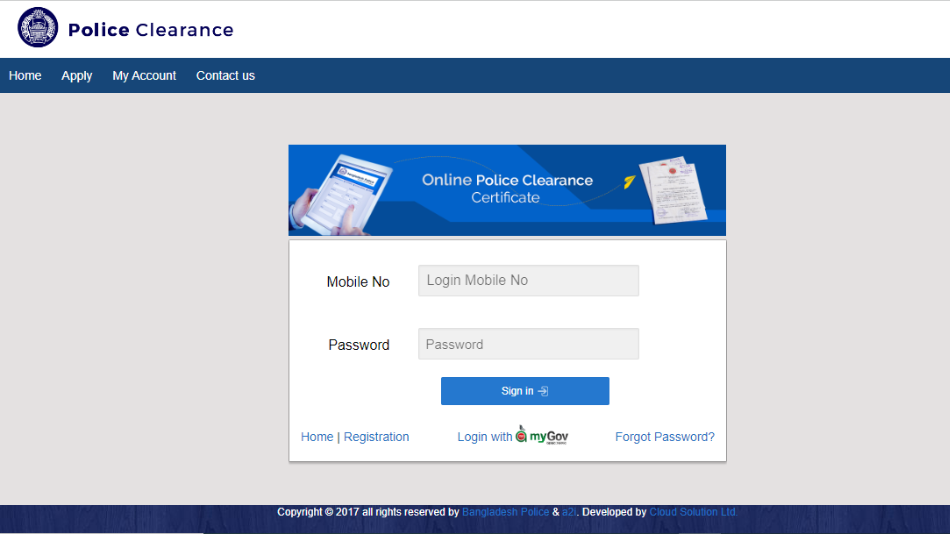
Task: Click the Password label text
Action: click(359, 345)
